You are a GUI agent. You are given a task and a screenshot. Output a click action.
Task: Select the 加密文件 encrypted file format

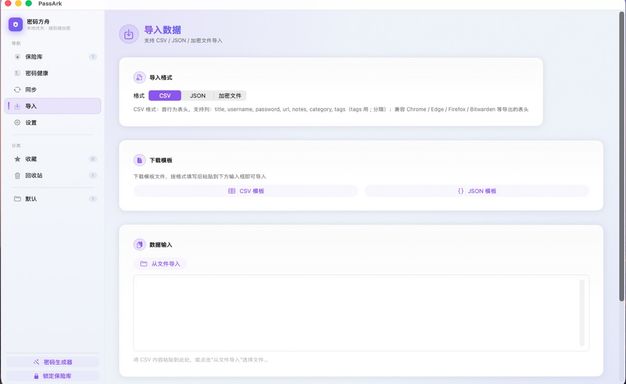(230, 96)
